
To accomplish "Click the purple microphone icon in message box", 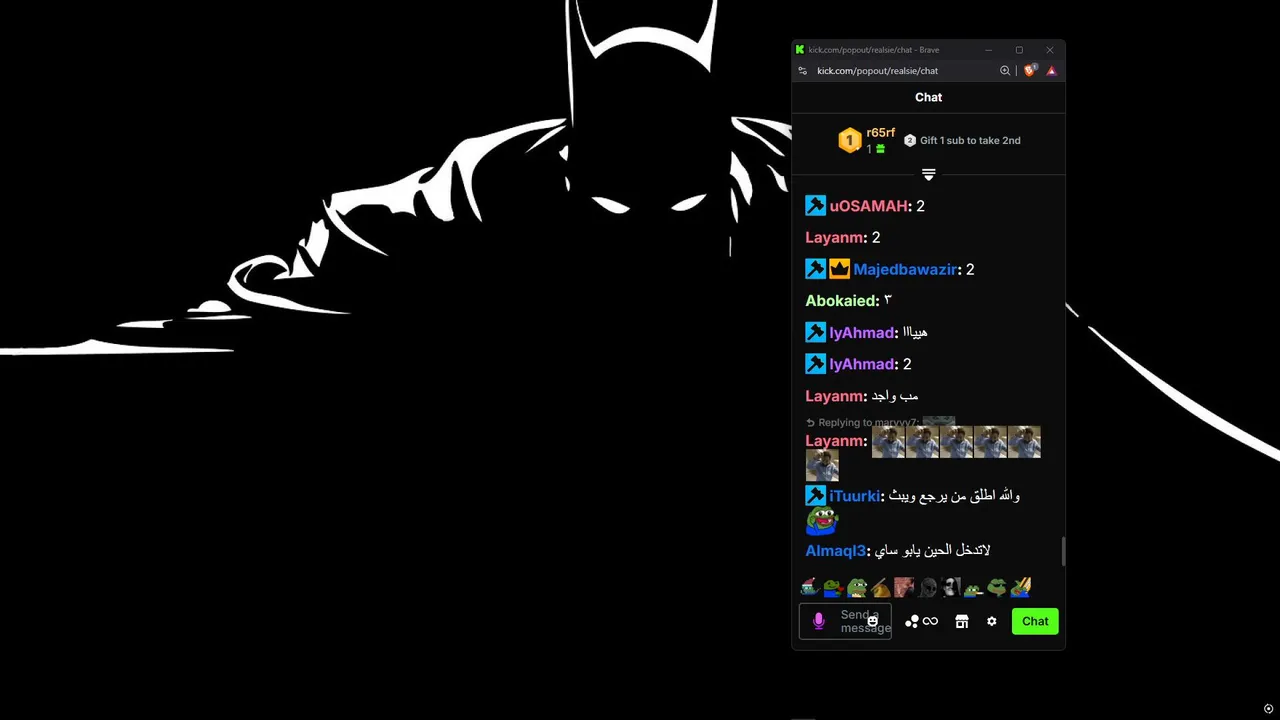I will (x=819, y=621).
